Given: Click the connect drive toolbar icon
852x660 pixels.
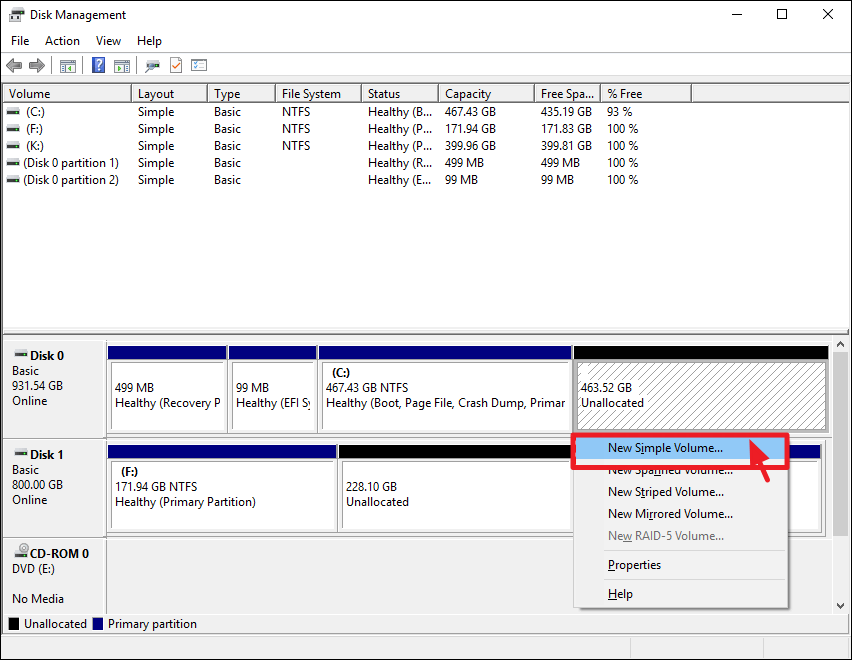Looking at the screenshot, I should point(152,66).
